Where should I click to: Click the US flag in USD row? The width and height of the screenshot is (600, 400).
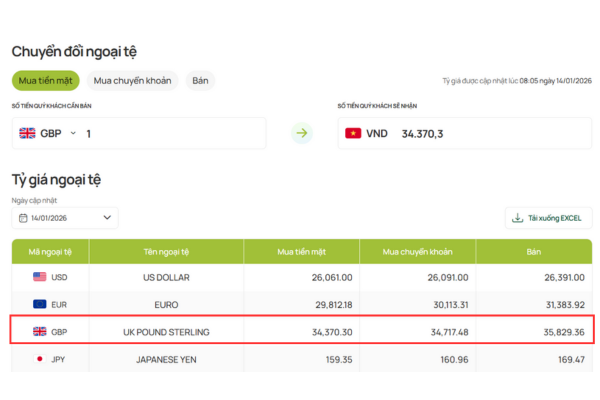[x=40, y=277]
